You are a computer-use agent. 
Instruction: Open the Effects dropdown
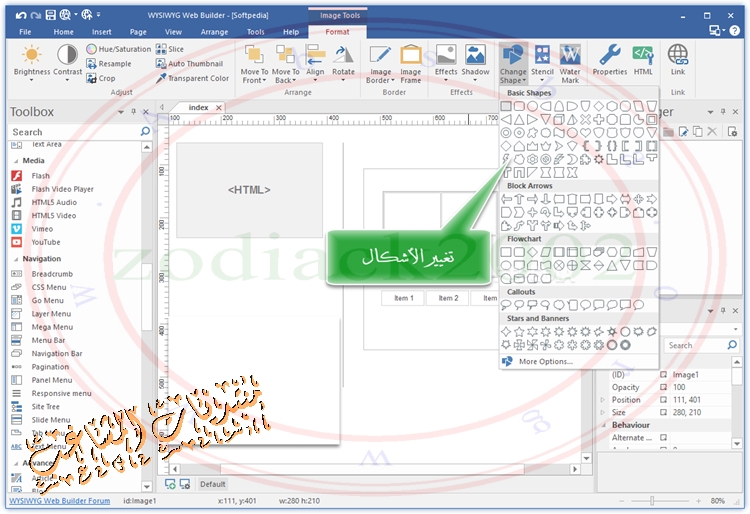tap(446, 62)
